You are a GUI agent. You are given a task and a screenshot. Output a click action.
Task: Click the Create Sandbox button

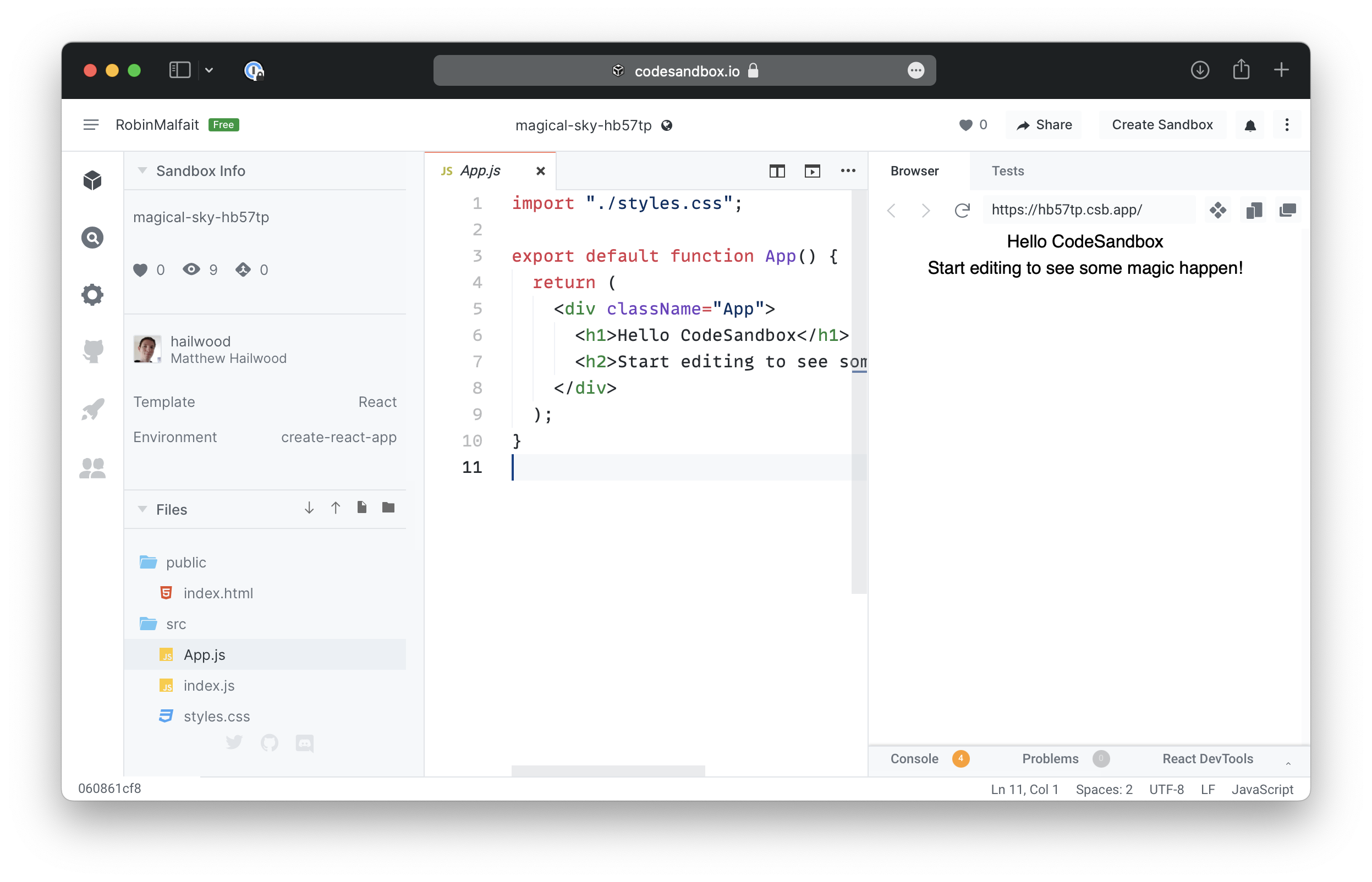click(1162, 125)
